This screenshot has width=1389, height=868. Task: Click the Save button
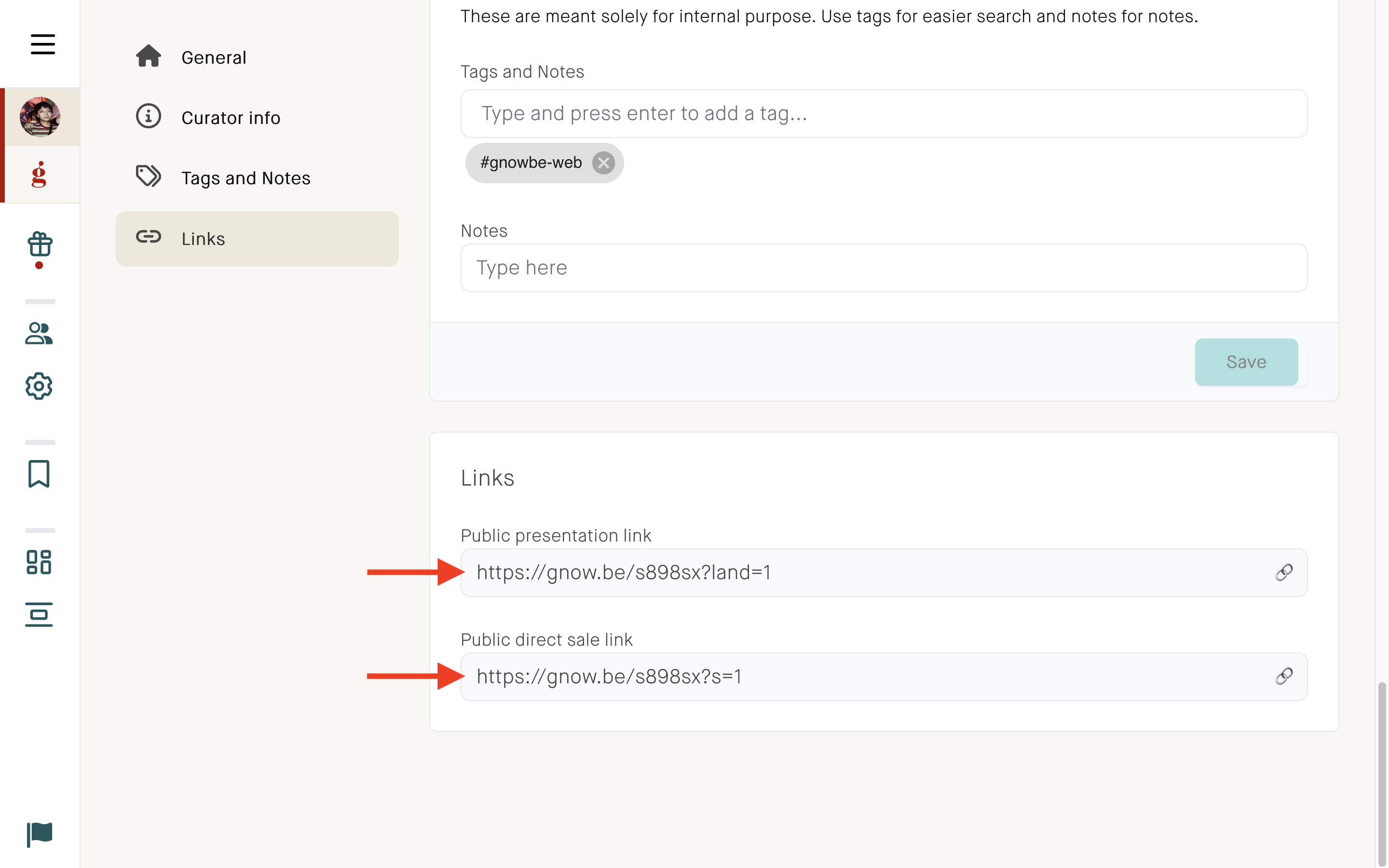pos(1246,362)
